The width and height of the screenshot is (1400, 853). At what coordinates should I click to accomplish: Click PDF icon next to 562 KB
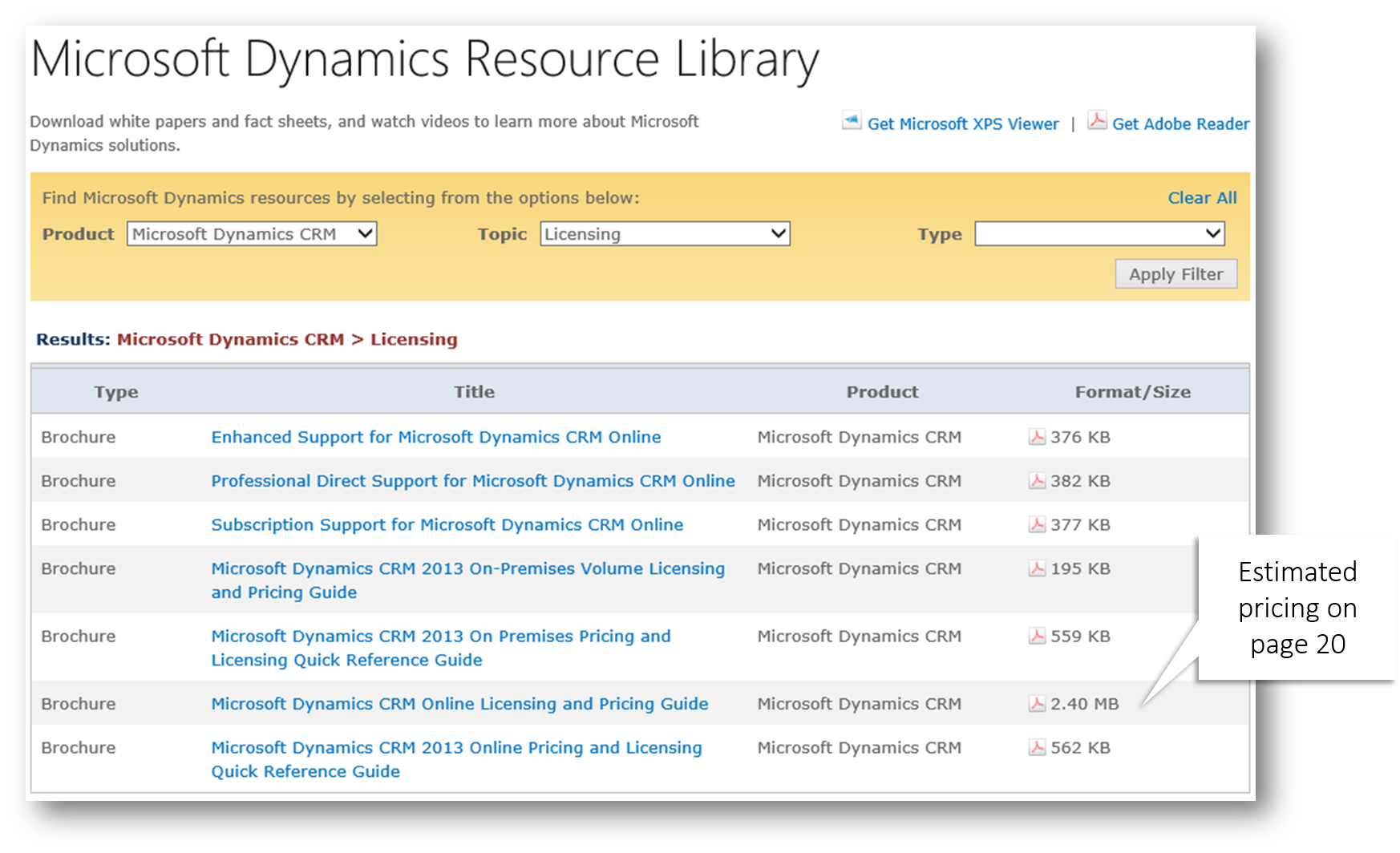(1037, 747)
